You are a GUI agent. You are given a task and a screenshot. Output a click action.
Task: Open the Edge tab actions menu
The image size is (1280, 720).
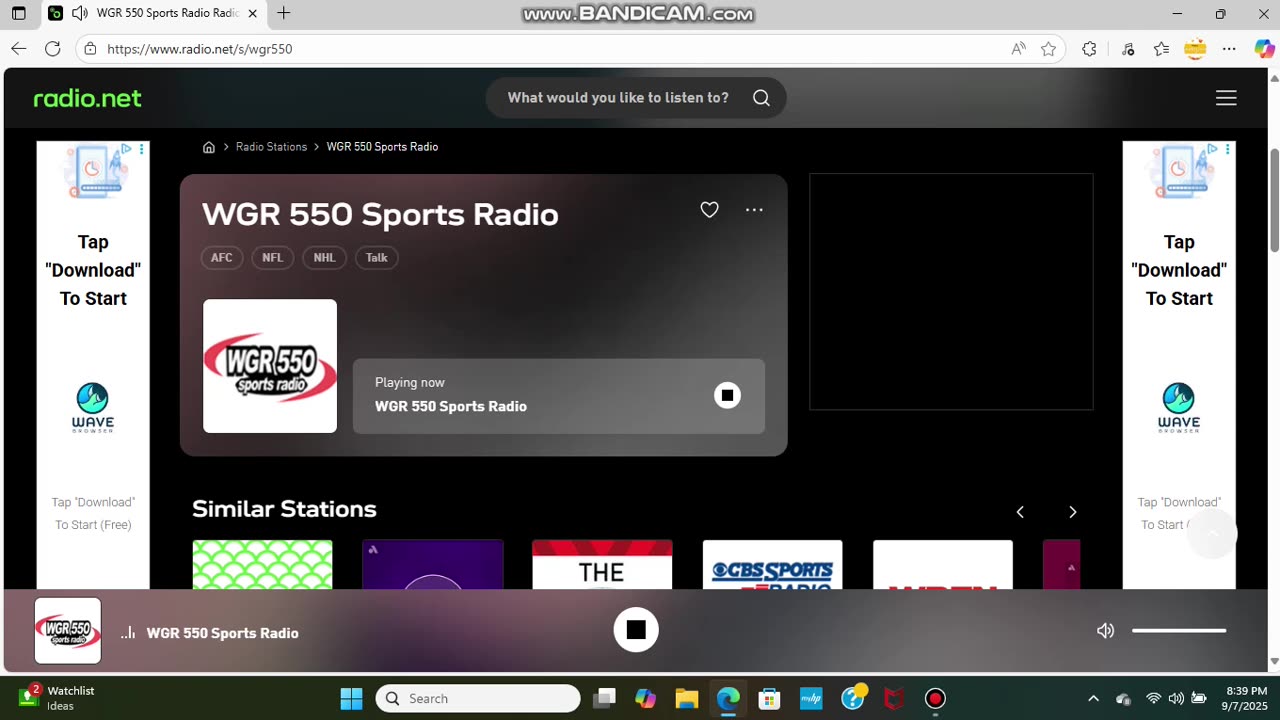click(18, 14)
